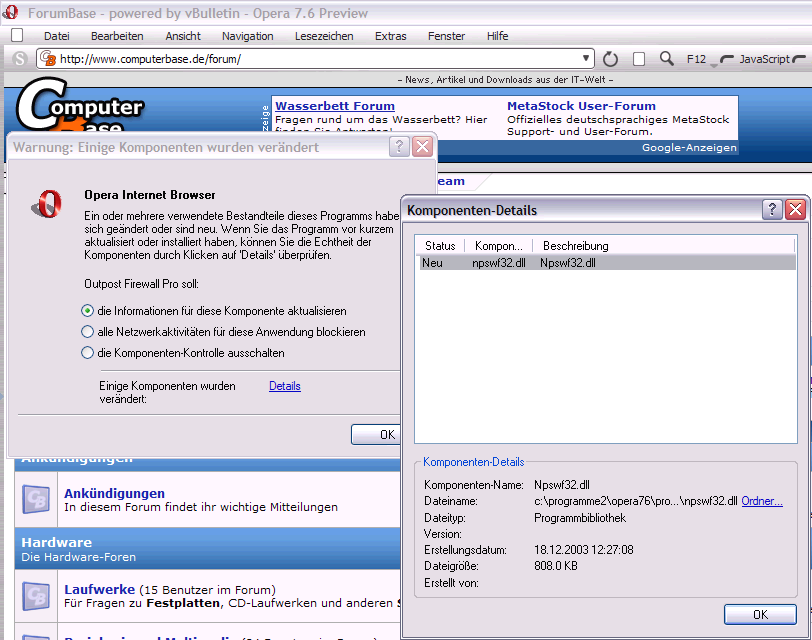Open the Extras menu
812x640 pixels.
point(390,36)
